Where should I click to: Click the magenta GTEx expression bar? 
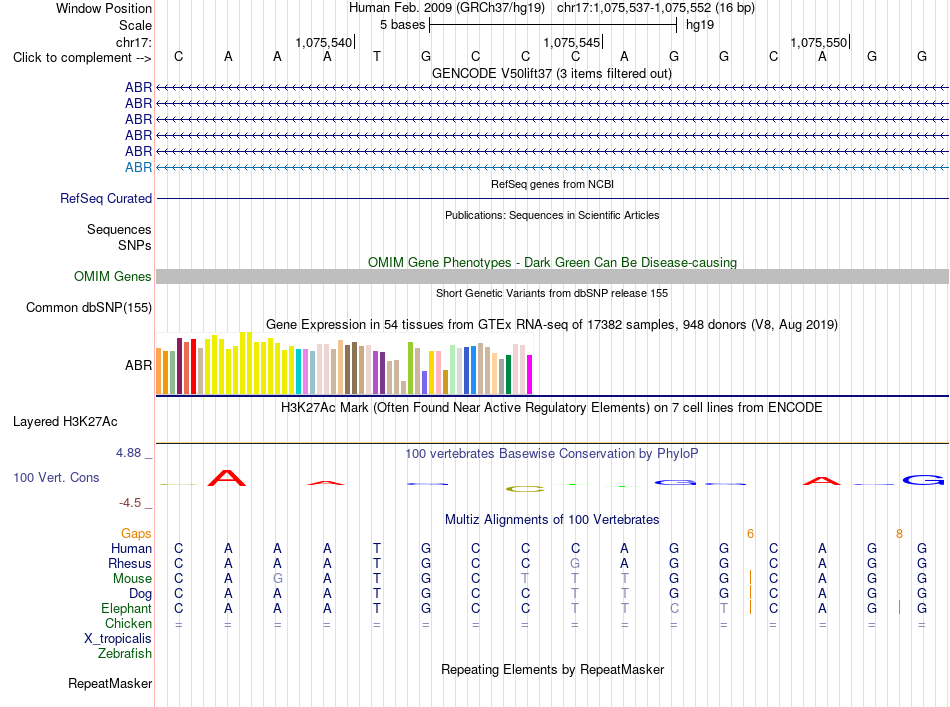530,374
